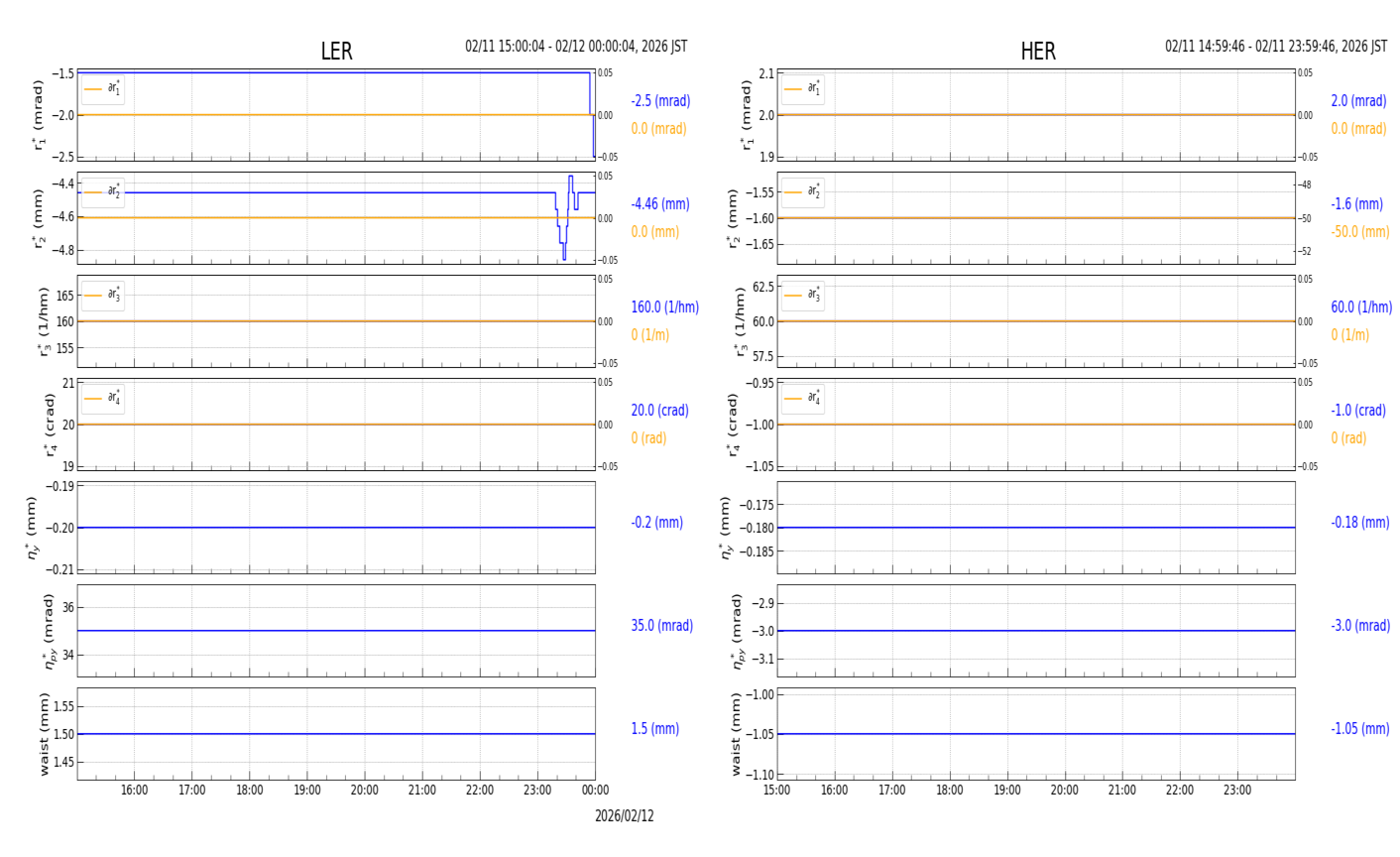
Task: Click the orange HER readout -50.0 (mm)
Action: point(1360,232)
